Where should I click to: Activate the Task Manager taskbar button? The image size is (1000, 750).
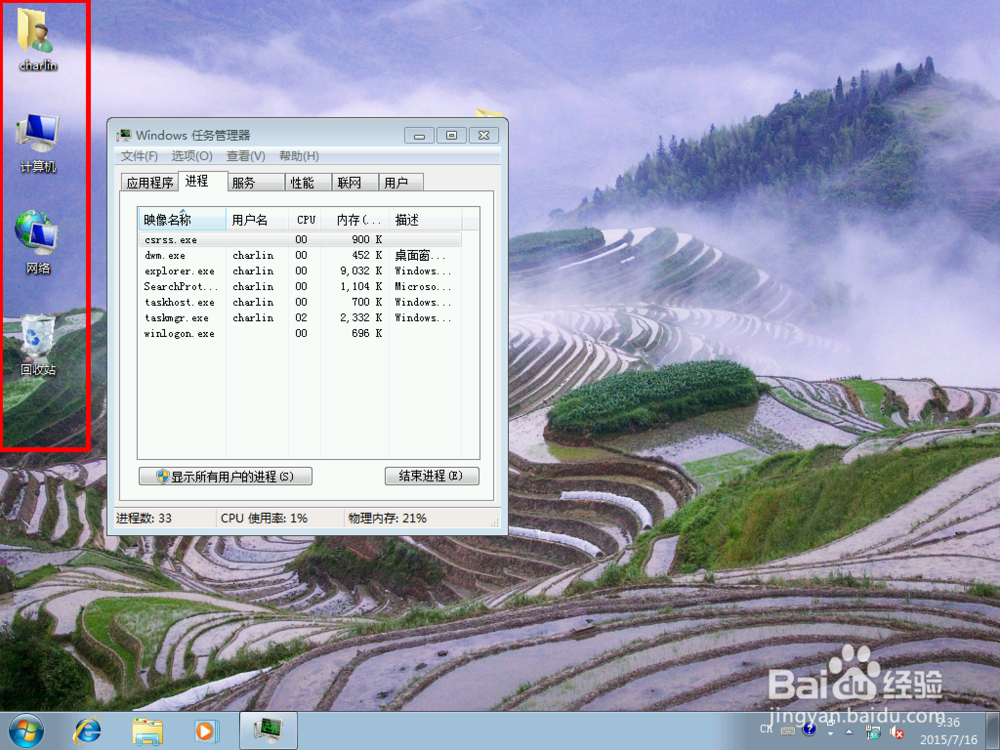(268, 731)
